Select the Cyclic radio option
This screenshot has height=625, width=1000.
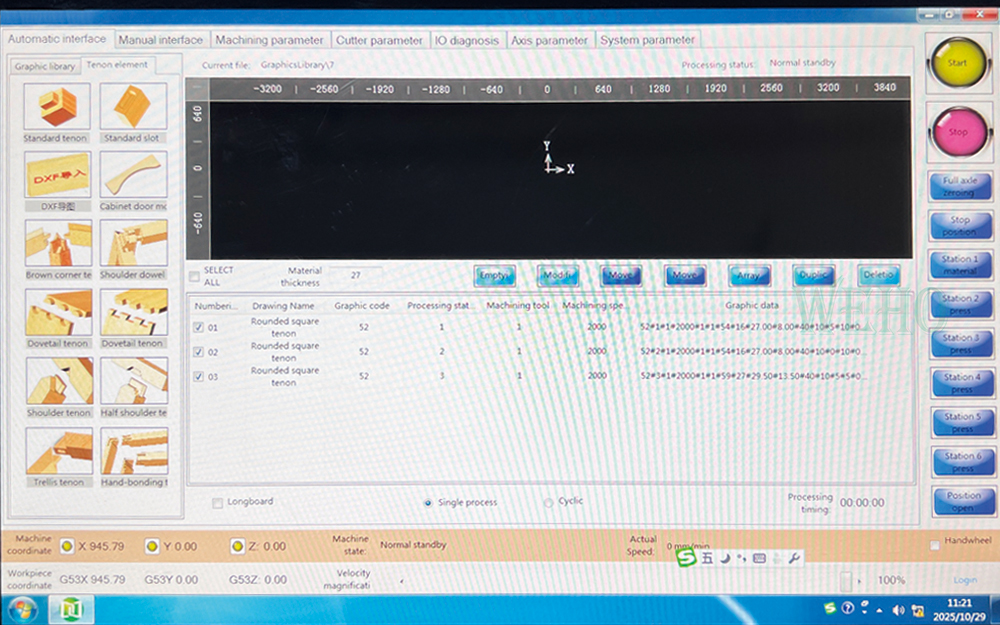tap(548, 503)
